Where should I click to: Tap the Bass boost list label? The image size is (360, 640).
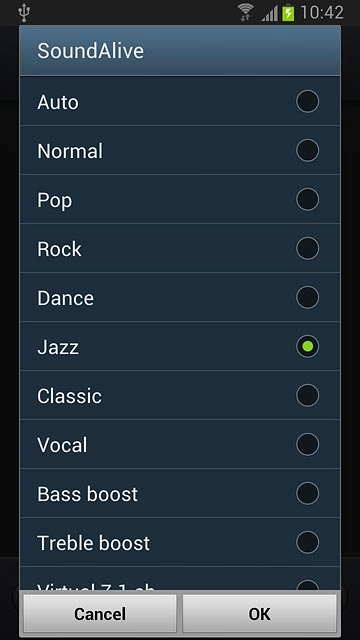tap(87, 494)
